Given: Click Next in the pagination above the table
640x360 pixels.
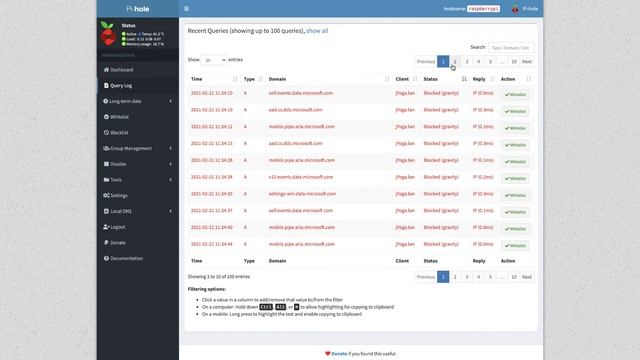Looking at the screenshot, I should click(x=527, y=62).
